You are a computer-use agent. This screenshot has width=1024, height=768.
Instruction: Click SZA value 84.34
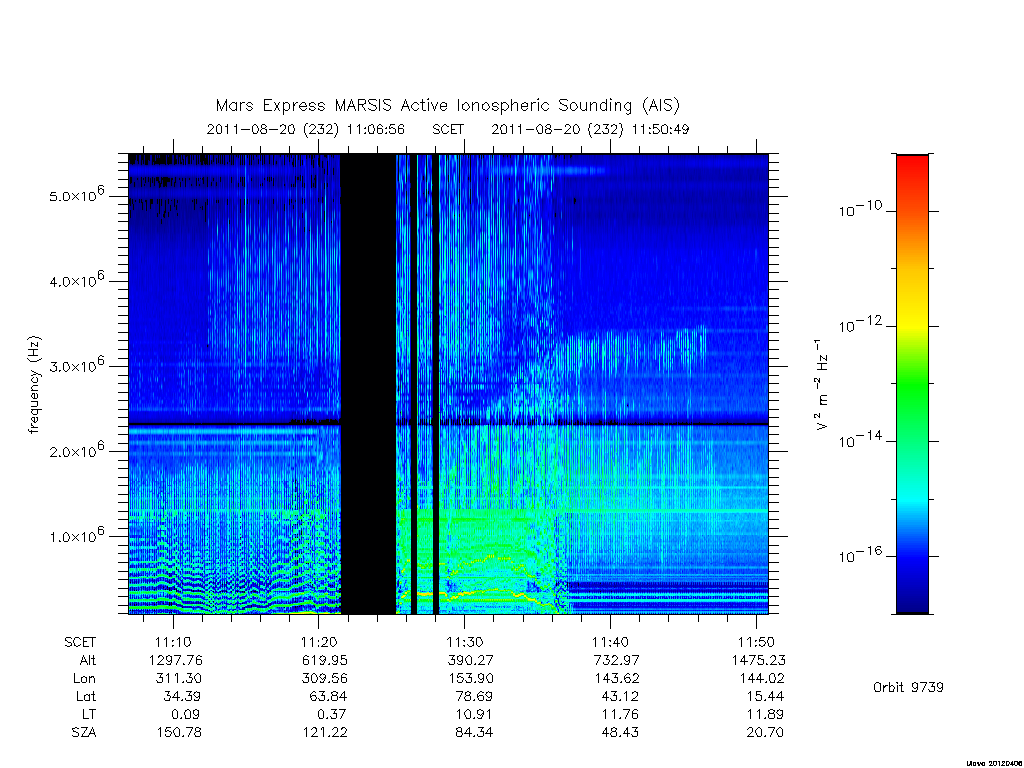[473, 732]
